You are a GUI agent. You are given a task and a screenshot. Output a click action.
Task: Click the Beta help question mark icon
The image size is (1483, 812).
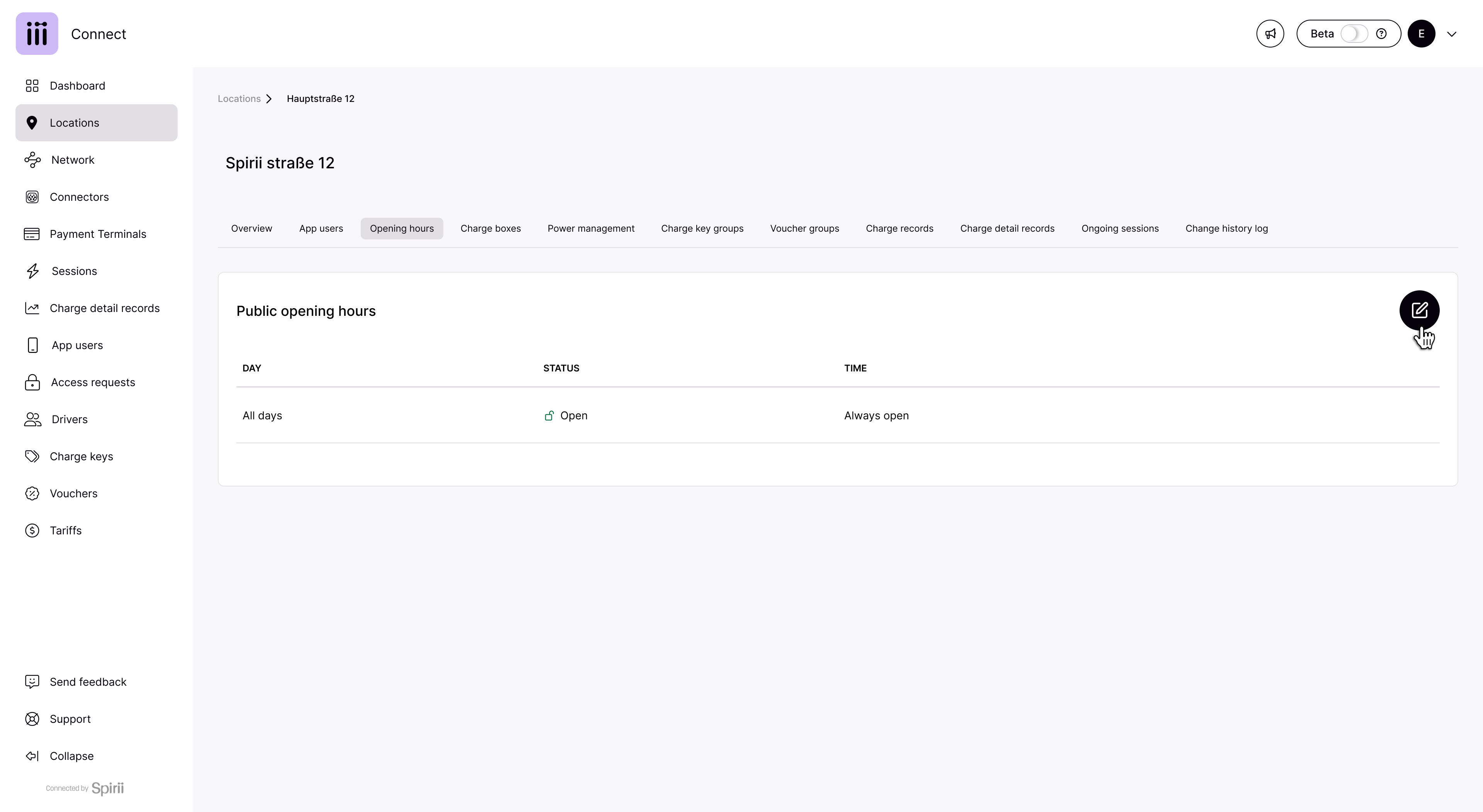click(x=1381, y=34)
